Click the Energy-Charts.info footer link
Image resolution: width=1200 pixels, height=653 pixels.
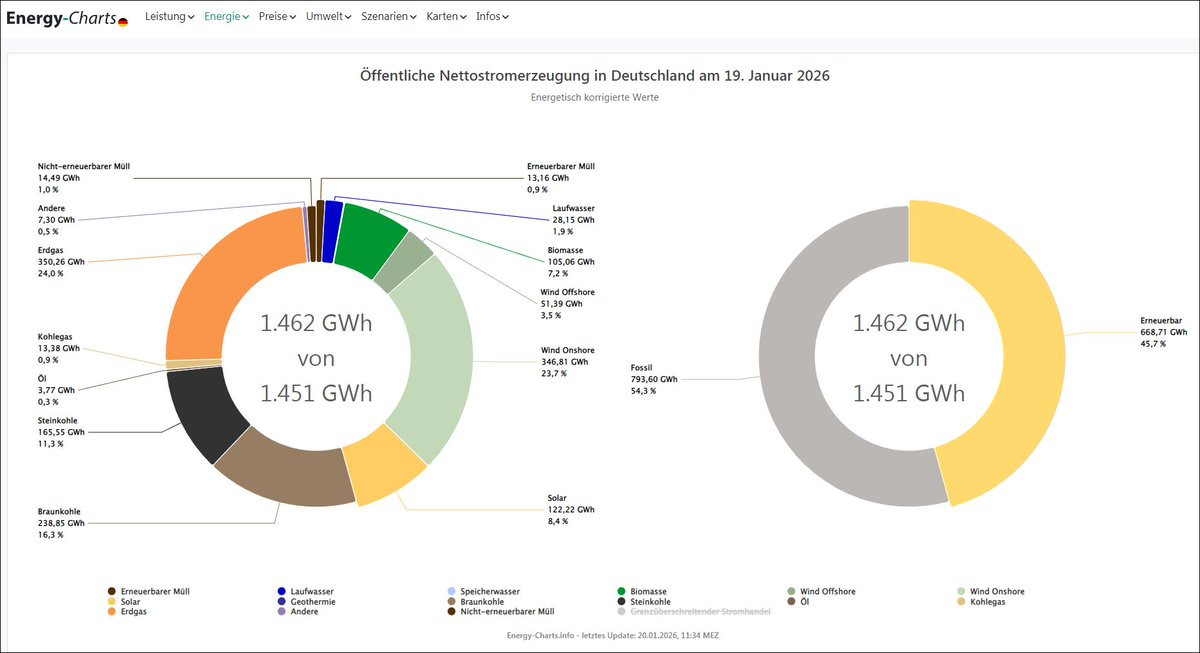541,635
